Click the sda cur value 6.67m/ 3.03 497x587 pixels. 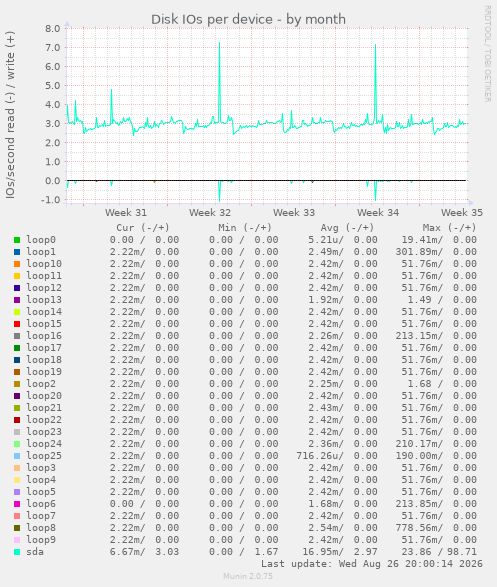click(x=144, y=552)
